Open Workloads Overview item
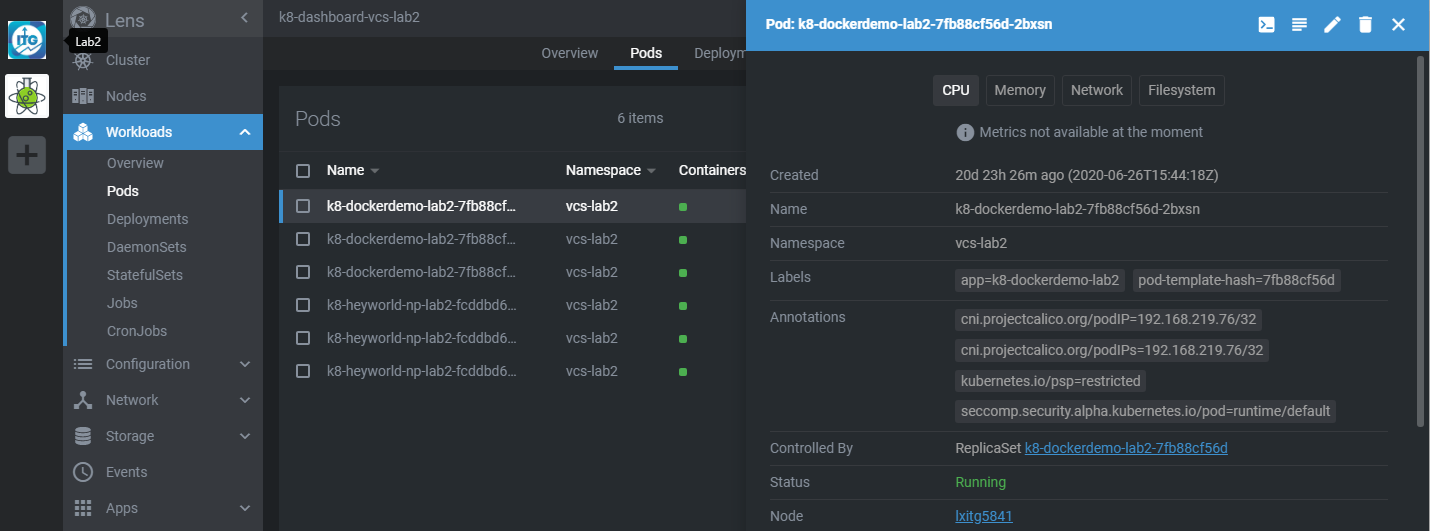Viewport: 1430px width, 531px height. point(135,163)
